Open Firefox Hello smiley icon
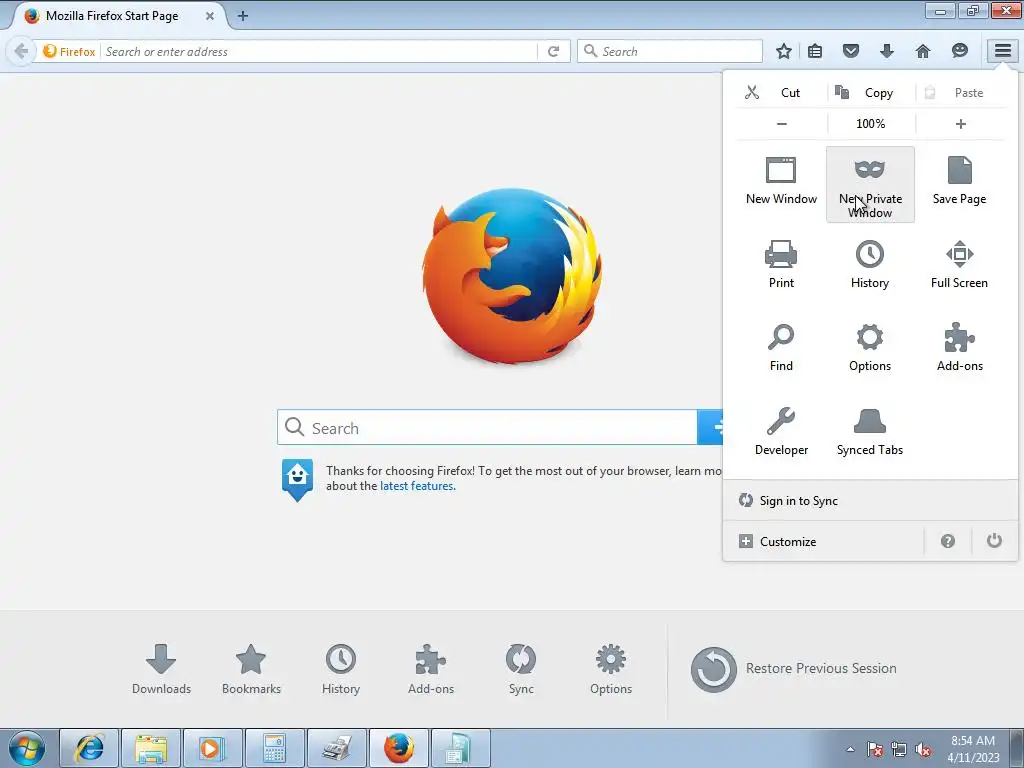This screenshot has height=768, width=1024. click(959, 51)
